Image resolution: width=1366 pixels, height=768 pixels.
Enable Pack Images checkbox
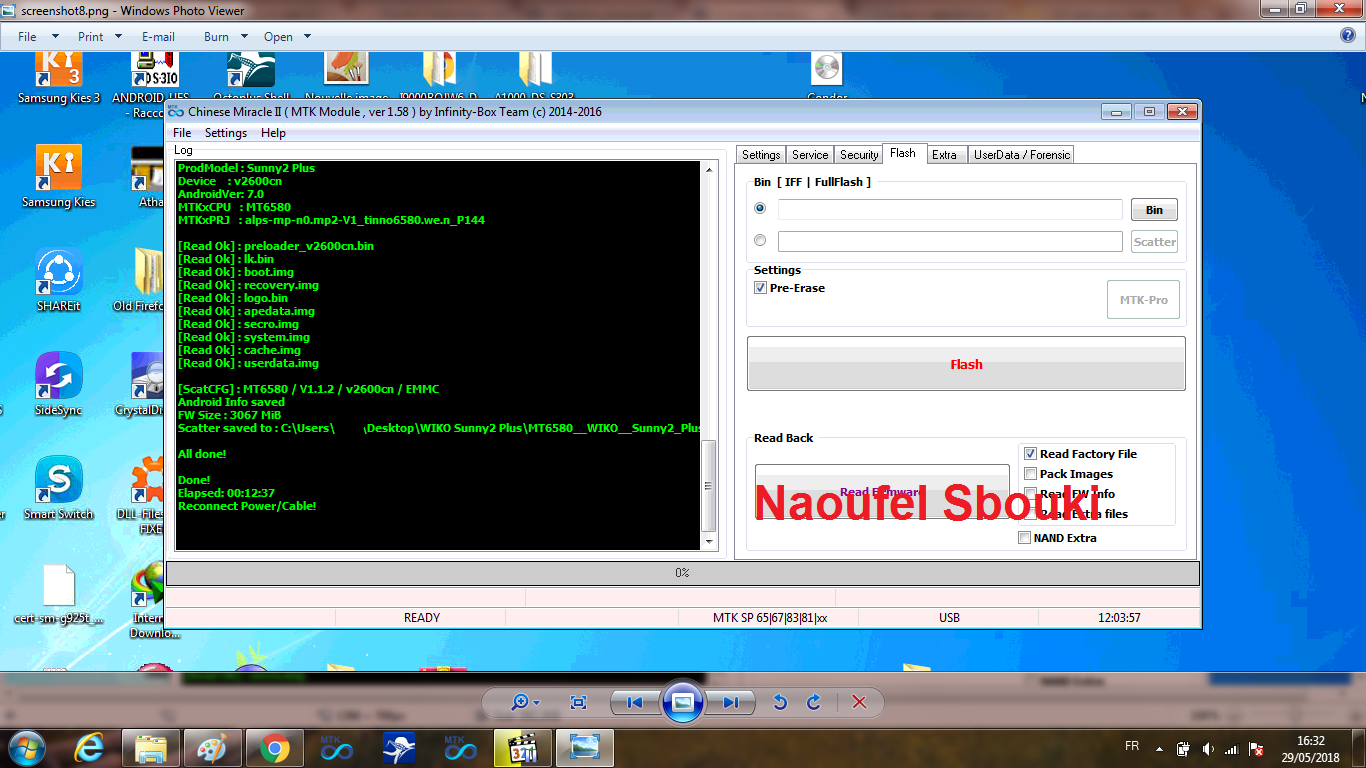[1031, 474]
